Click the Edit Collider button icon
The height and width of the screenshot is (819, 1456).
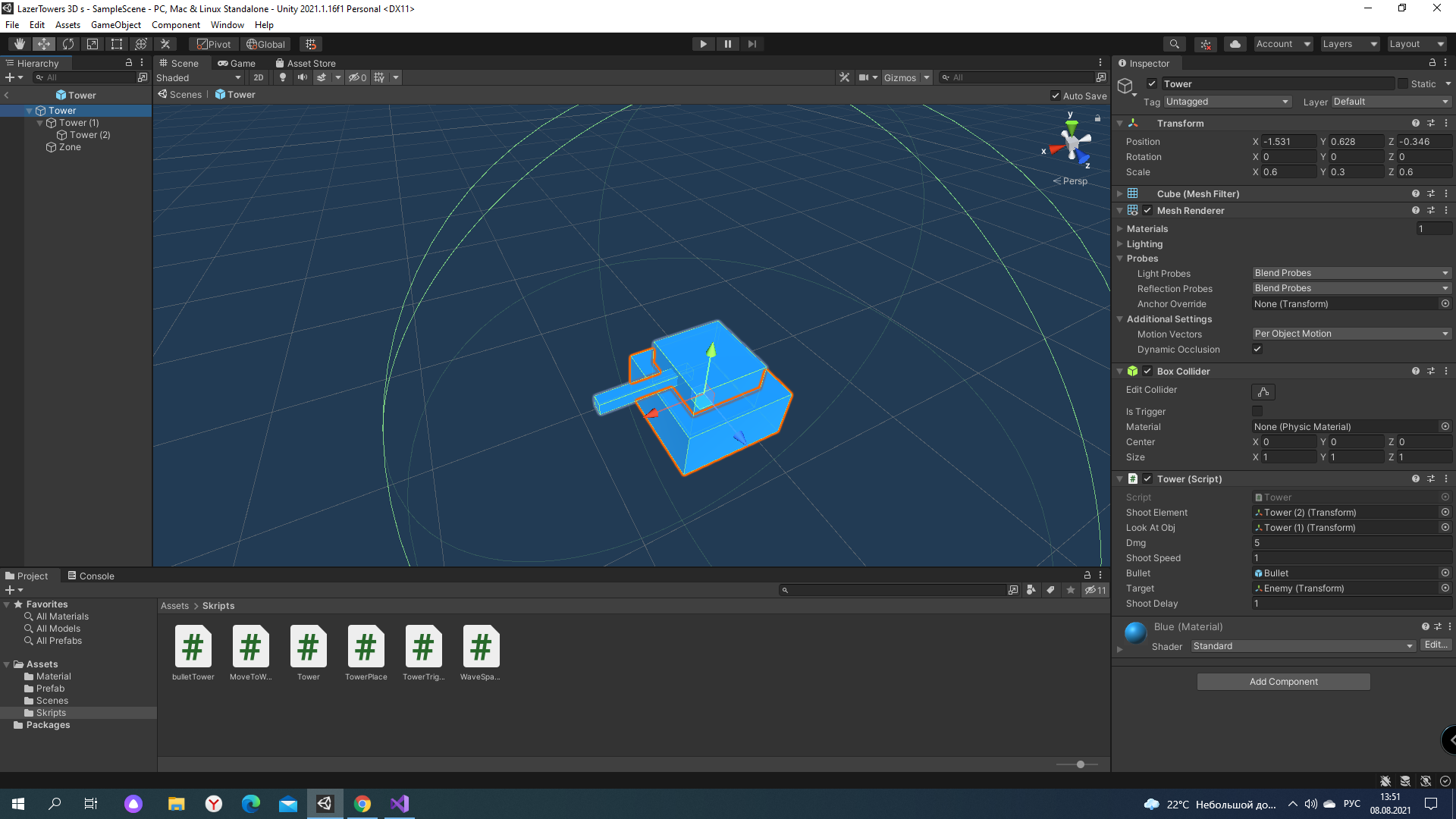(1263, 392)
